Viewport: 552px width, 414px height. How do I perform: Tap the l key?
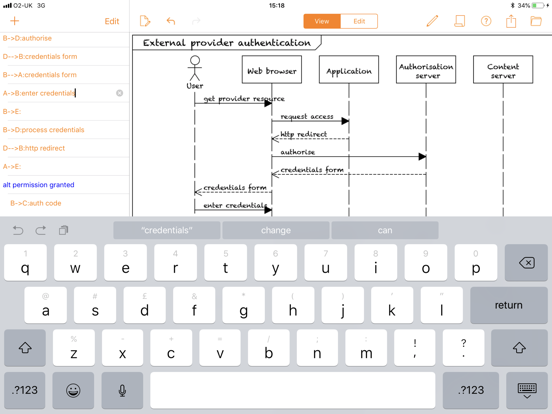point(441,305)
